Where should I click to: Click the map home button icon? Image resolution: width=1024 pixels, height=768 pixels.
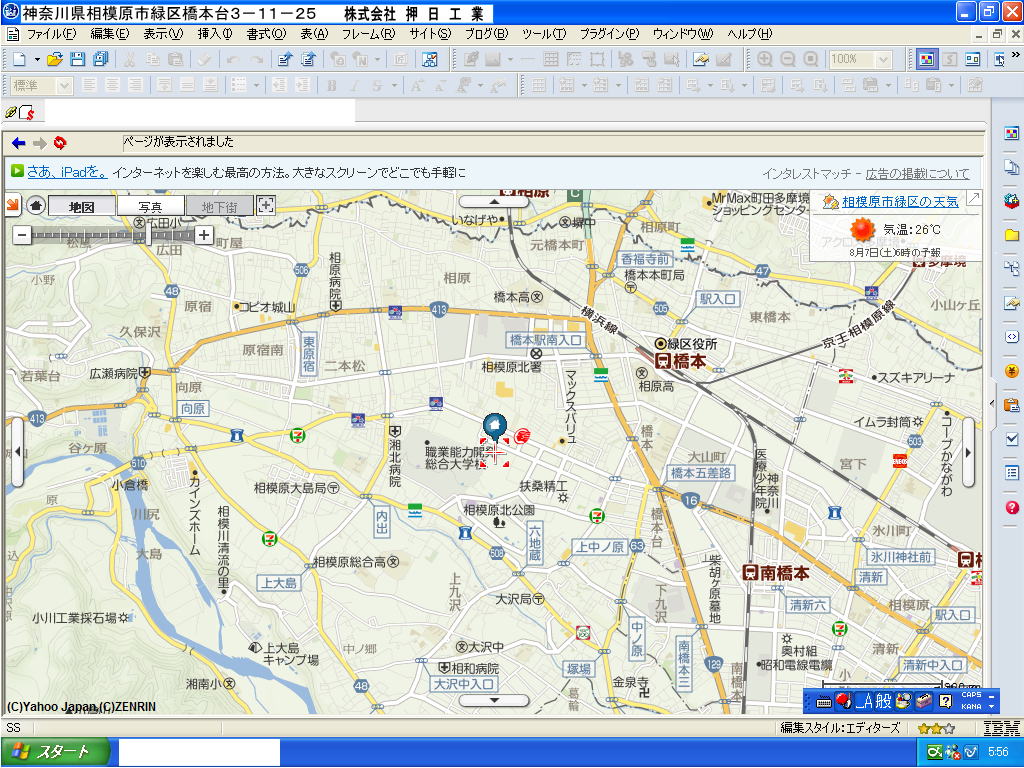tap(36, 206)
